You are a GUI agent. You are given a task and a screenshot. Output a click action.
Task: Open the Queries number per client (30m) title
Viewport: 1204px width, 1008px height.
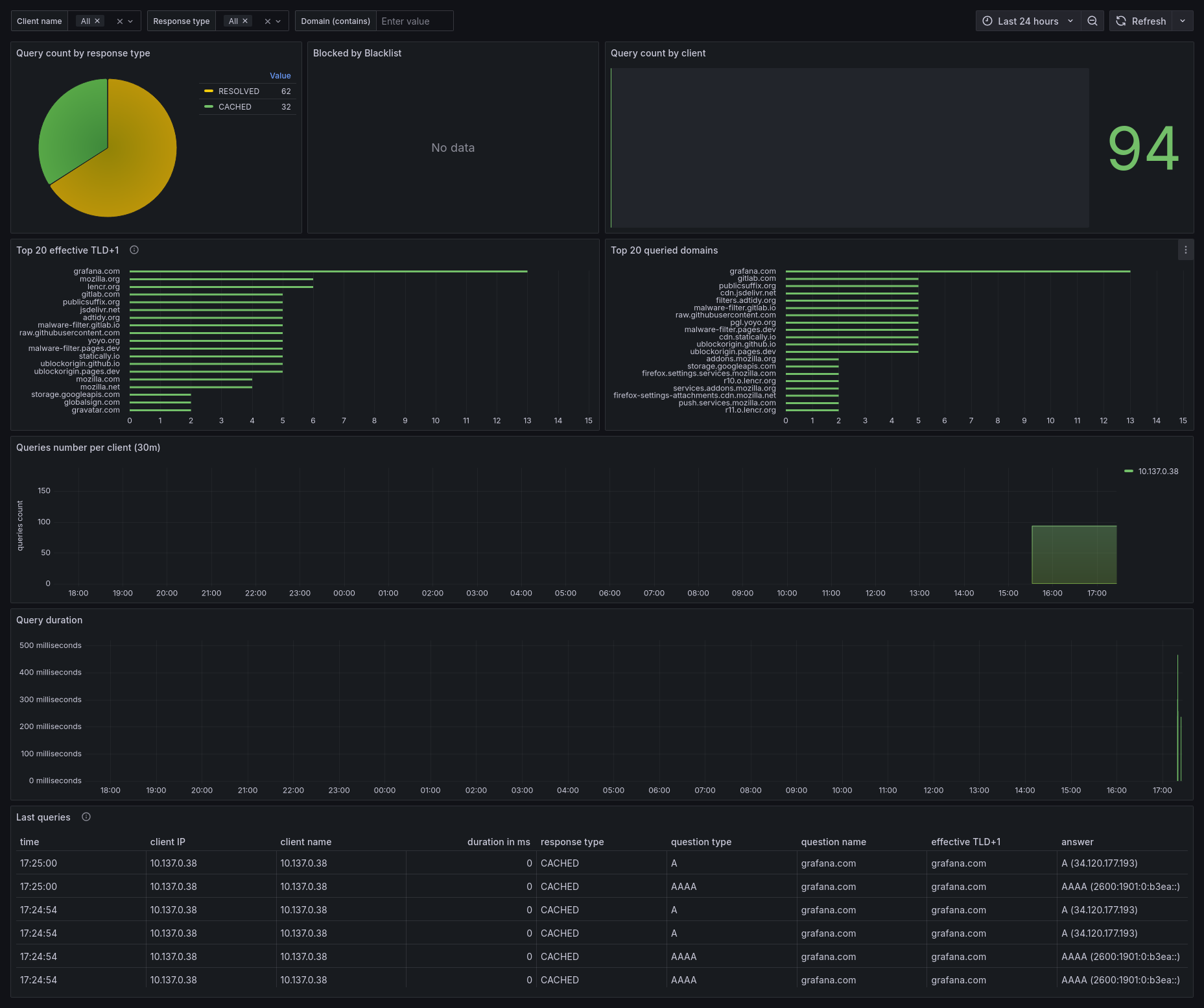pos(88,448)
